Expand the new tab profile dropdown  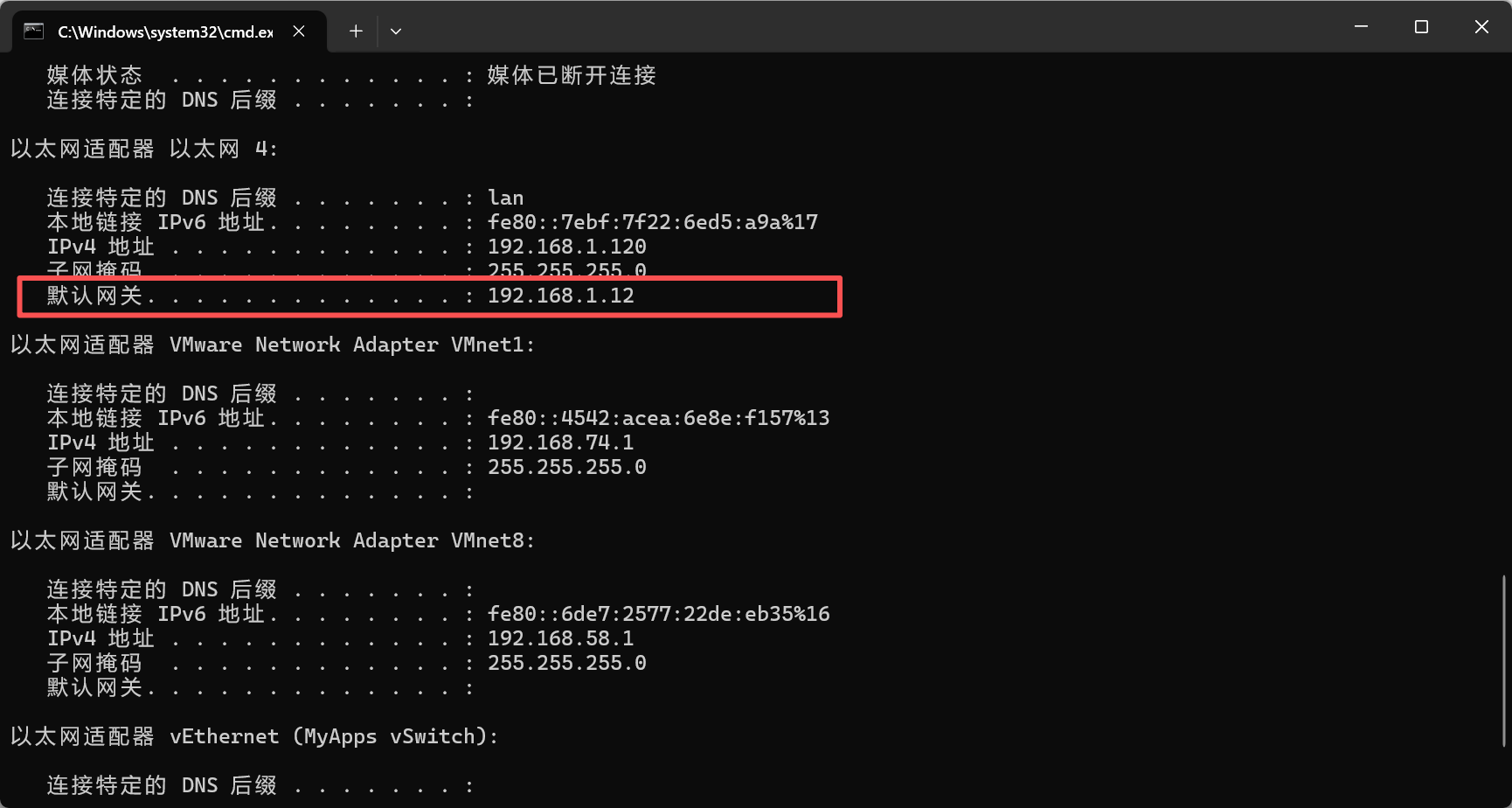[x=396, y=31]
